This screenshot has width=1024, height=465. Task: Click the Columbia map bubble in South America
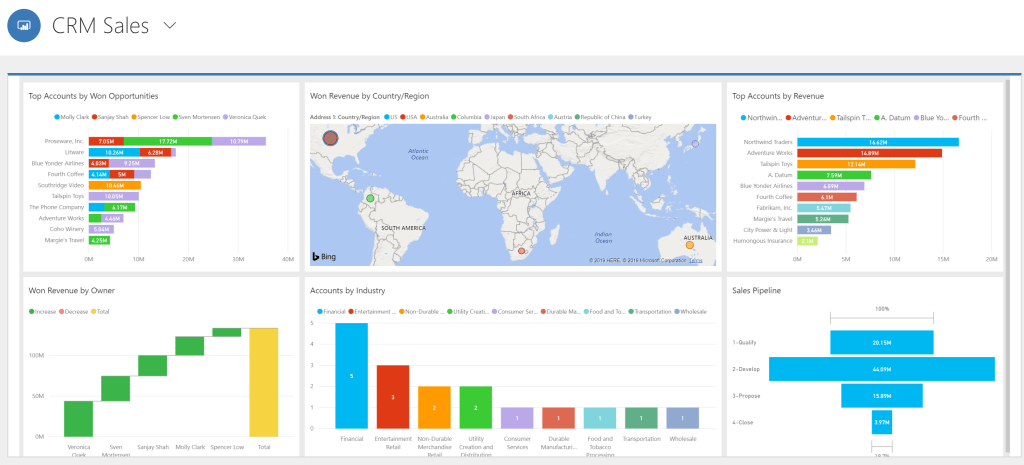click(x=370, y=199)
